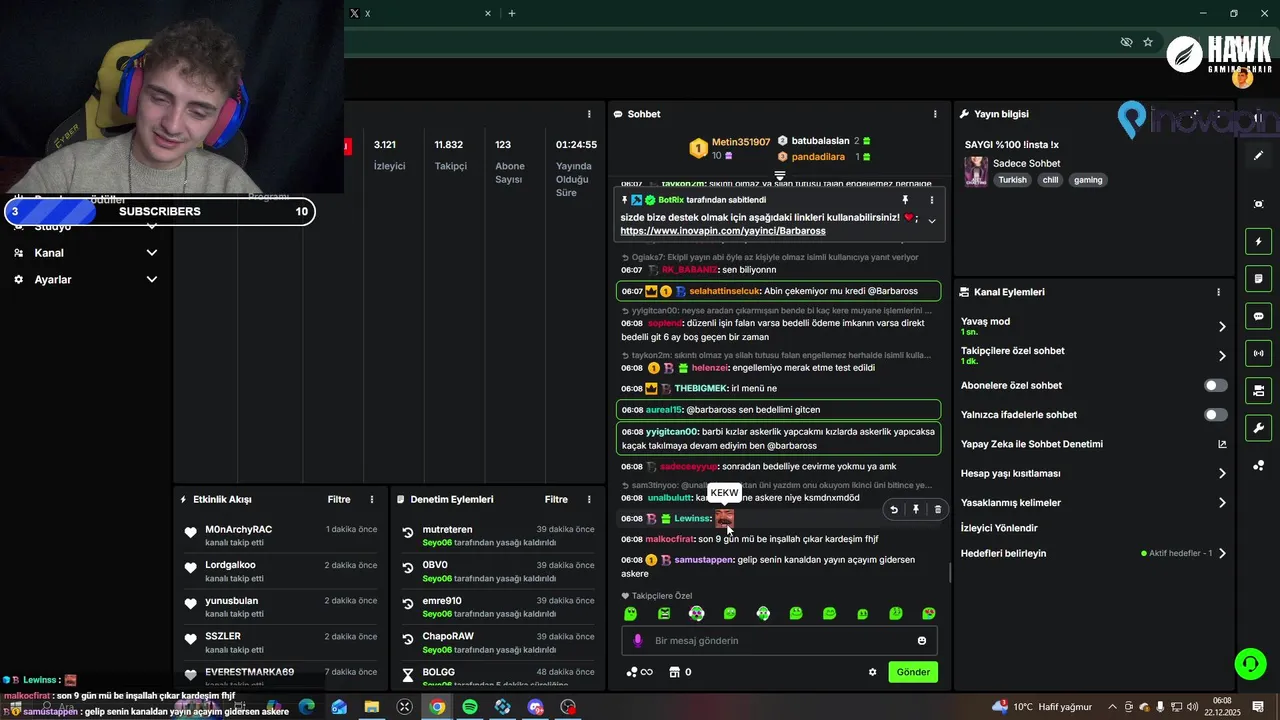Open Filtre in Etkinlik Akışı panel
Image resolution: width=1280 pixels, height=720 pixels.
coord(339,499)
